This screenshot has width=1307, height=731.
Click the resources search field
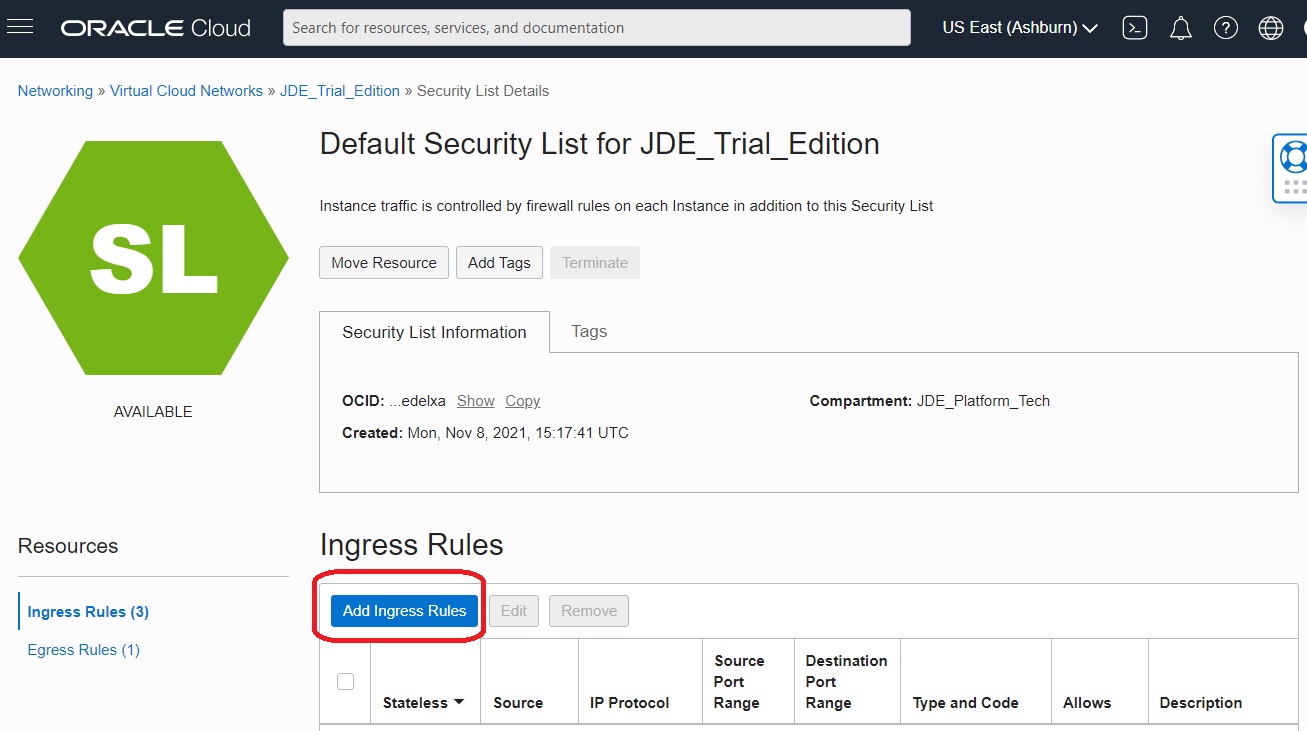596,27
